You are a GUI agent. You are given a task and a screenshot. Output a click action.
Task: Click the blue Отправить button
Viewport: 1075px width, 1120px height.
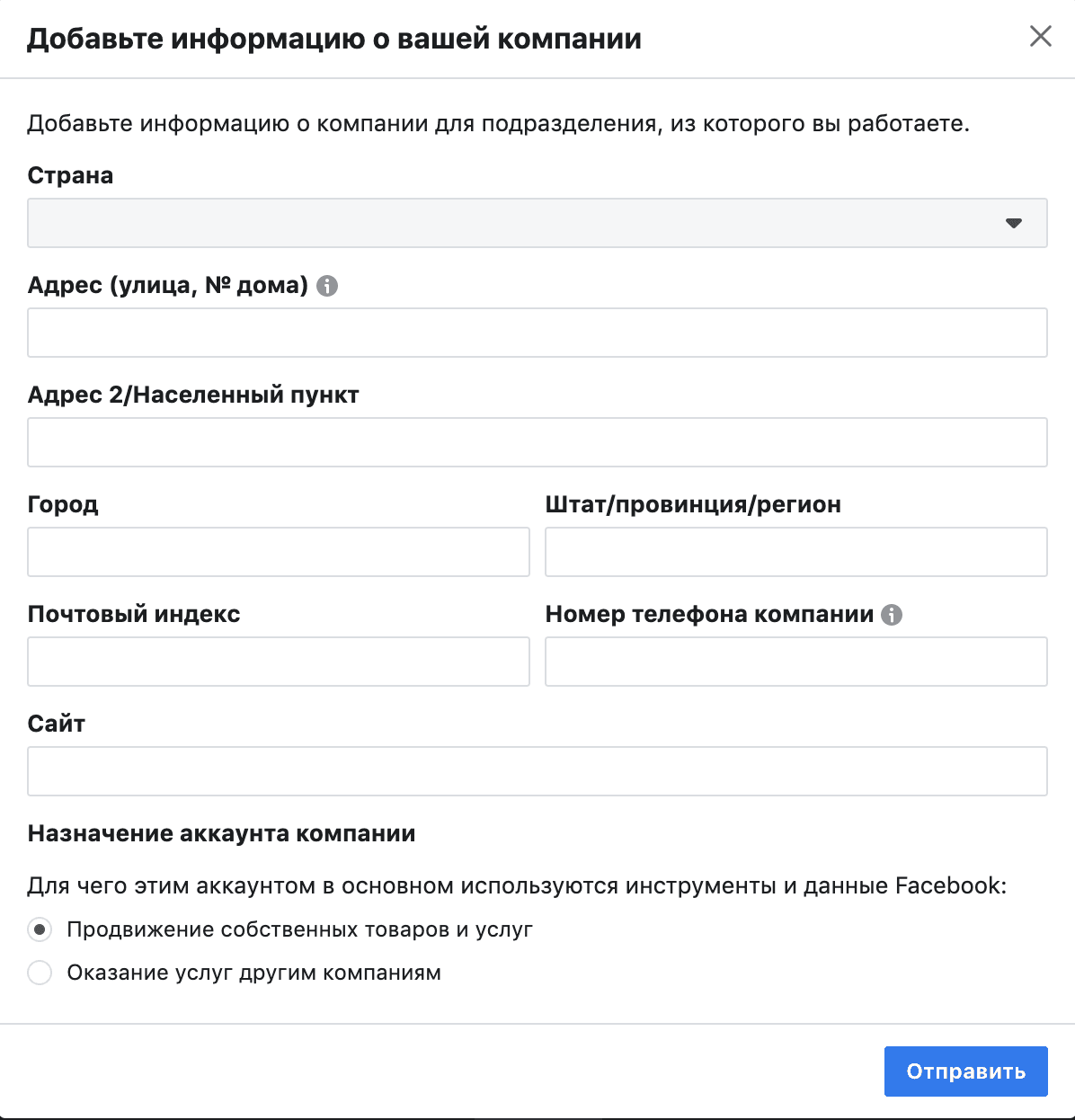pyautogui.click(x=966, y=1071)
